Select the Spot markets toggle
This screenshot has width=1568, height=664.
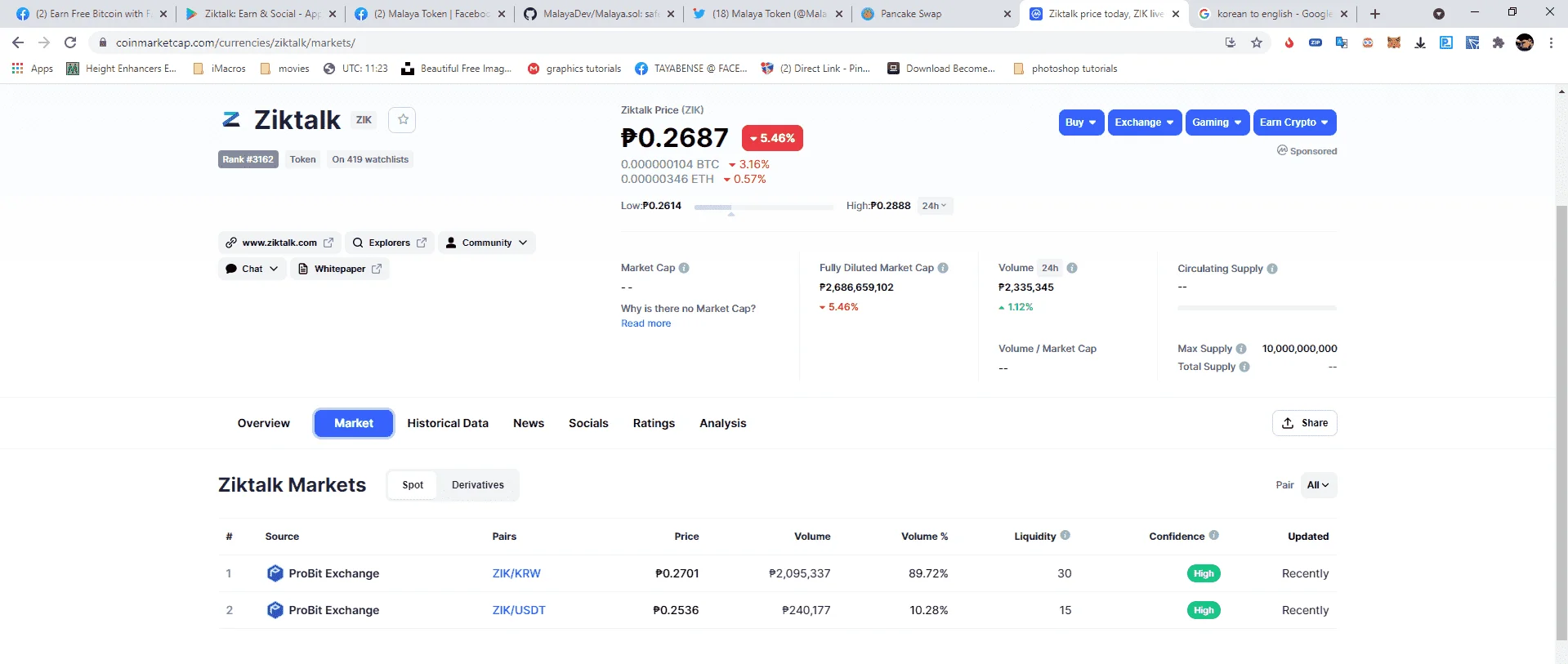click(413, 485)
